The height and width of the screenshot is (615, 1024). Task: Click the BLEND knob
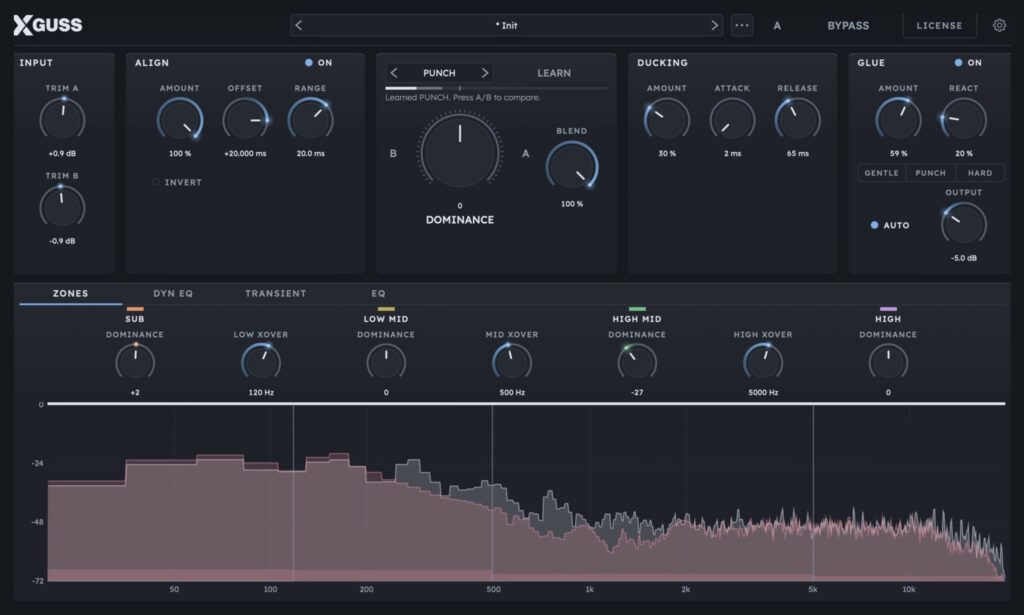pos(571,165)
